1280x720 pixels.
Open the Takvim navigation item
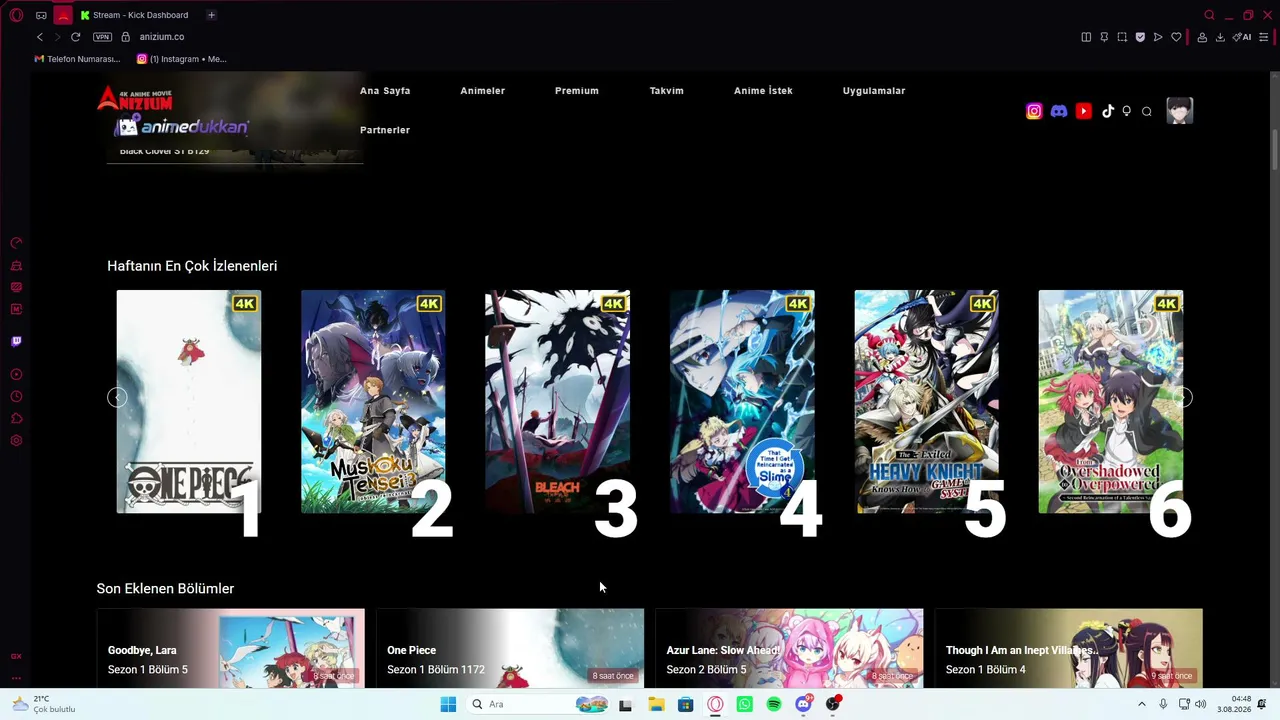667,91
